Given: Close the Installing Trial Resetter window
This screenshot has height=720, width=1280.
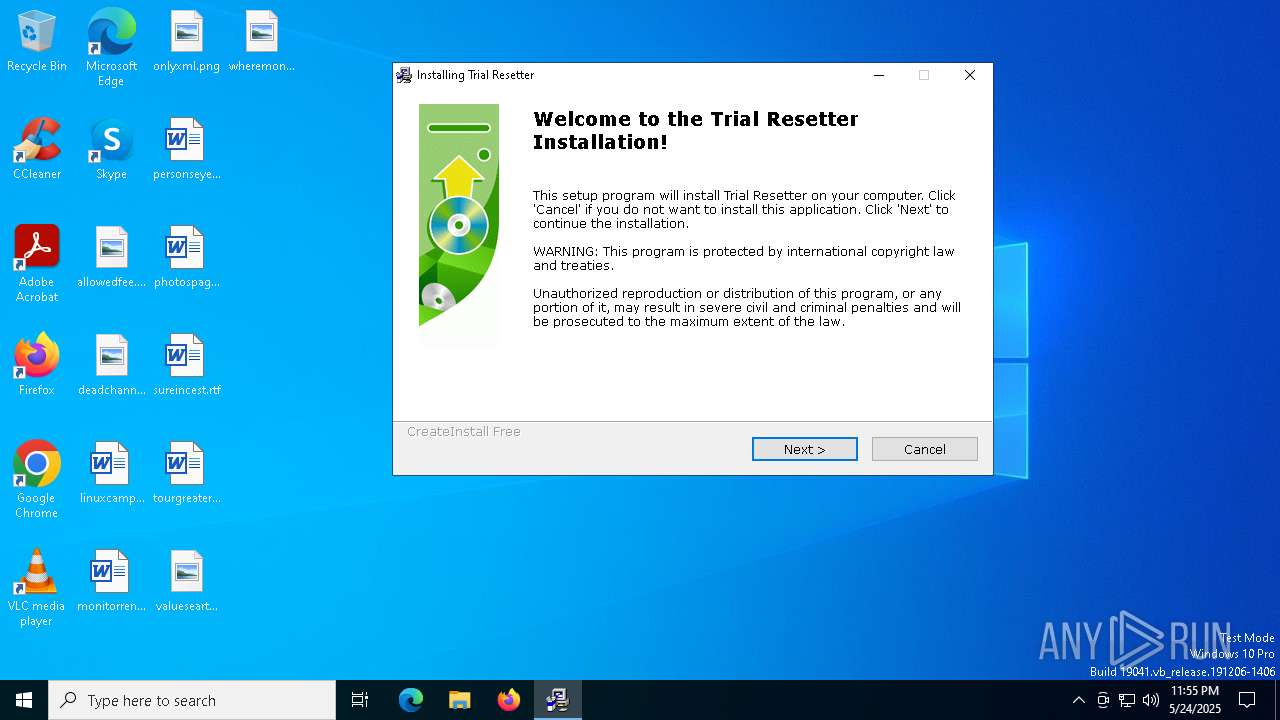Looking at the screenshot, I should 969,75.
